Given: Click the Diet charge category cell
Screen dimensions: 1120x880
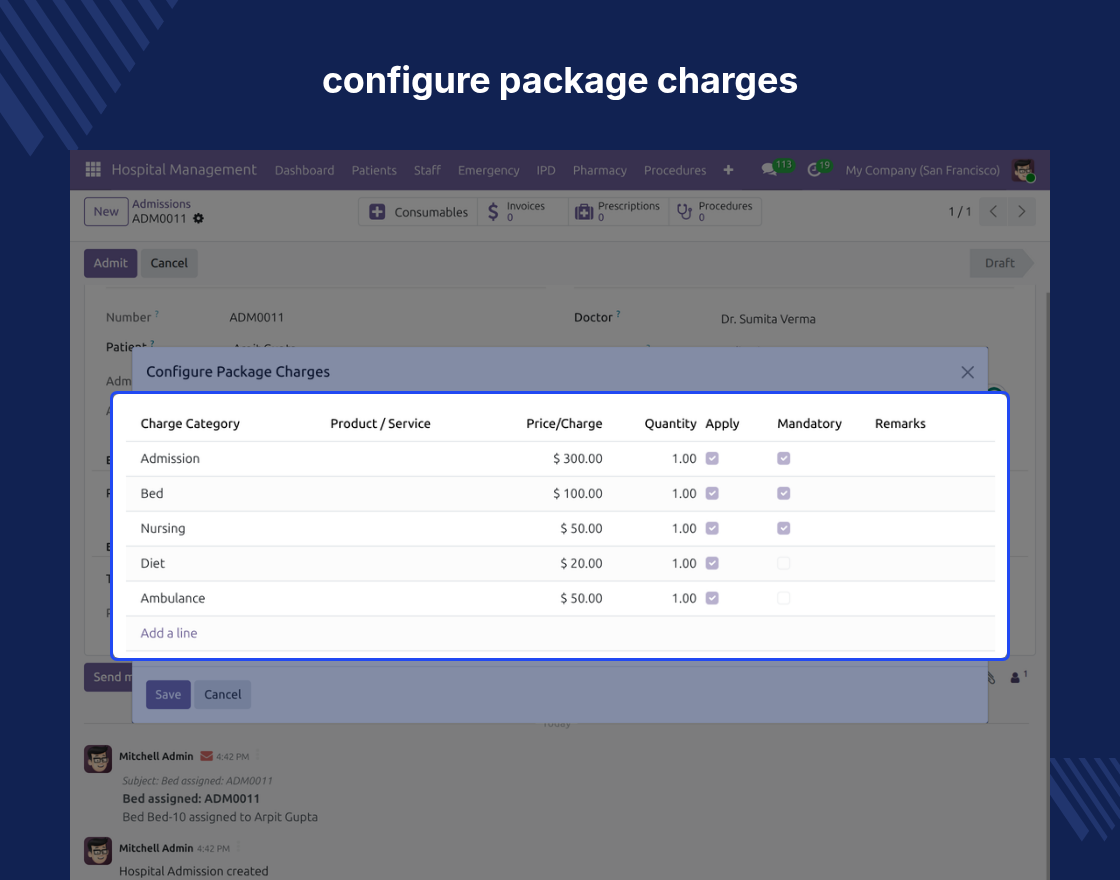Looking at the screenshot, I should [x=153, y=564].
